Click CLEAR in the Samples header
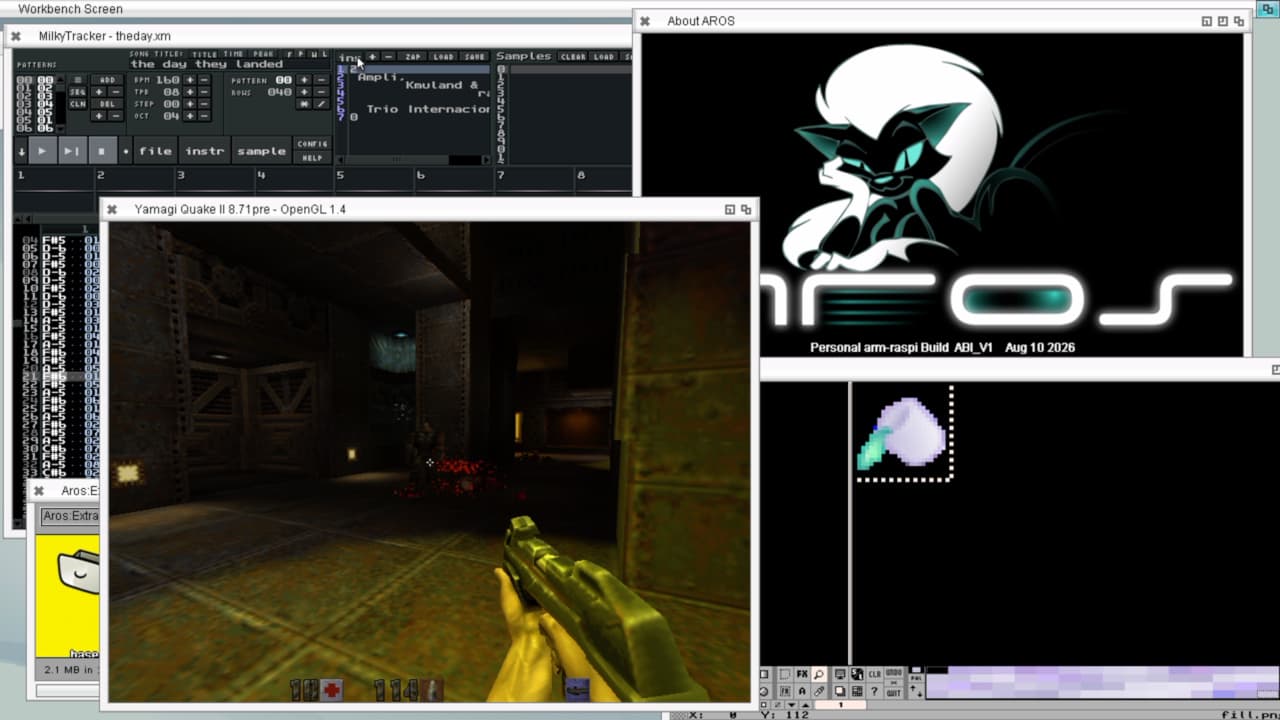 (x=573, y=57)
